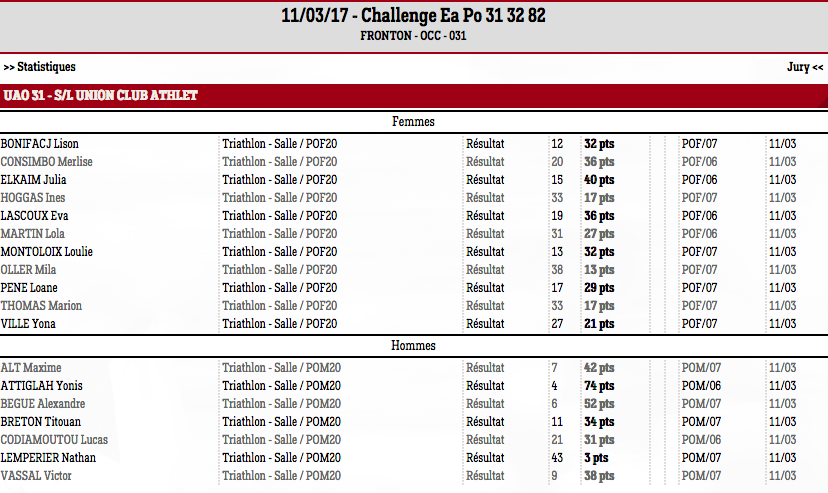
Task: Open BRETON Titouan's POM/07 category
Action: pyautogui.click(x=701, y=422)
